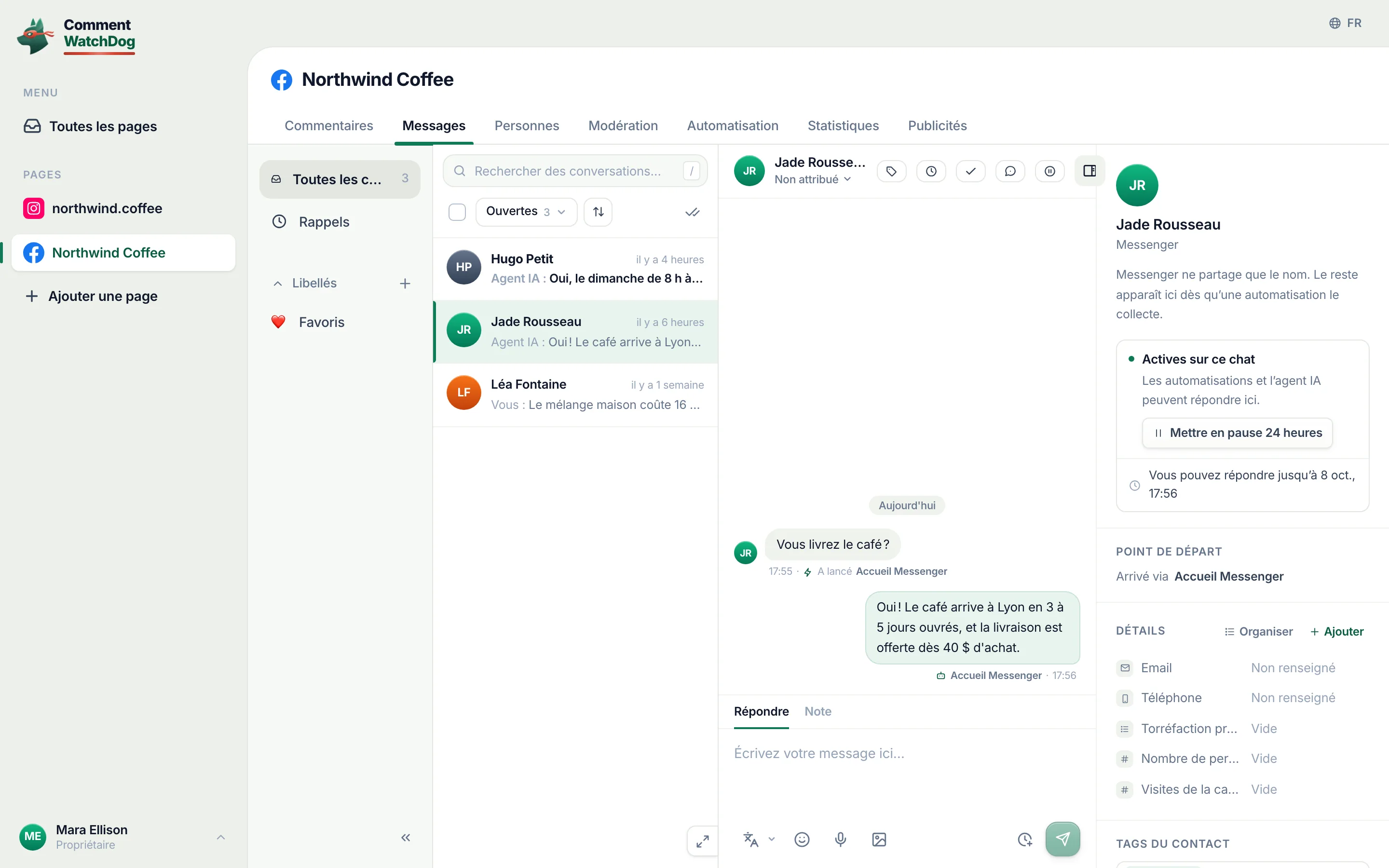Click the tag label icon in chat header

point(891,171)
